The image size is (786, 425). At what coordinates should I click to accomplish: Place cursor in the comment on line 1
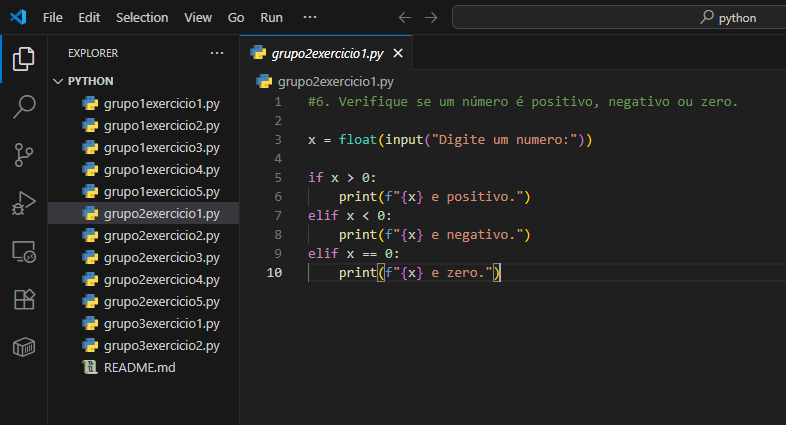coord(523,102)
